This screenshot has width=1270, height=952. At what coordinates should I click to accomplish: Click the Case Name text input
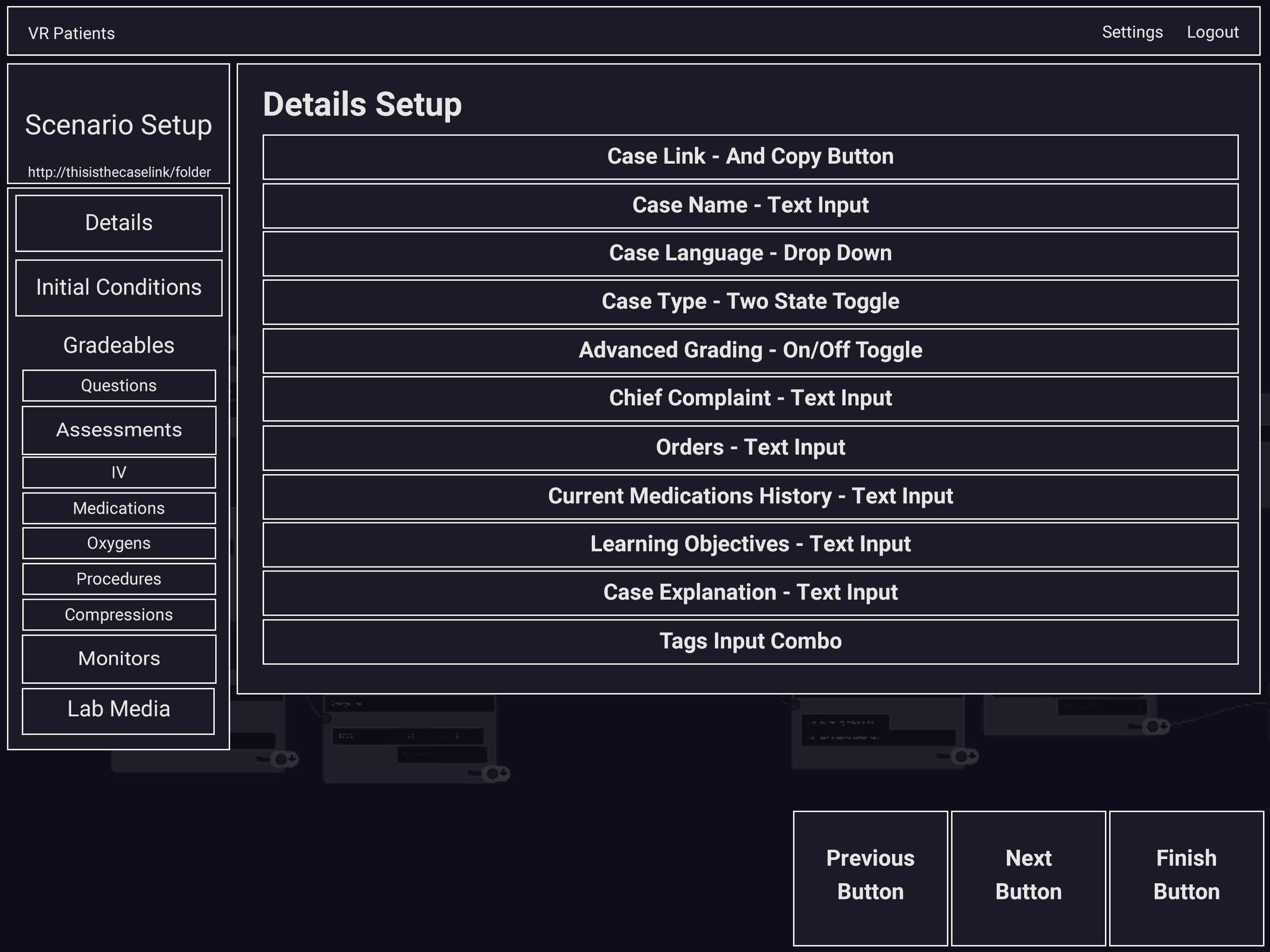pyautogui.click(x=750, y=206)
